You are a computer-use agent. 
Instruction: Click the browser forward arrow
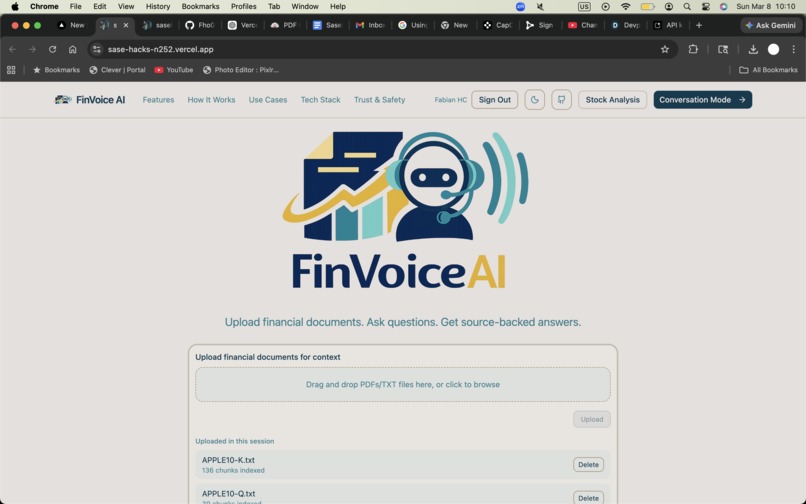pos(32,49)
